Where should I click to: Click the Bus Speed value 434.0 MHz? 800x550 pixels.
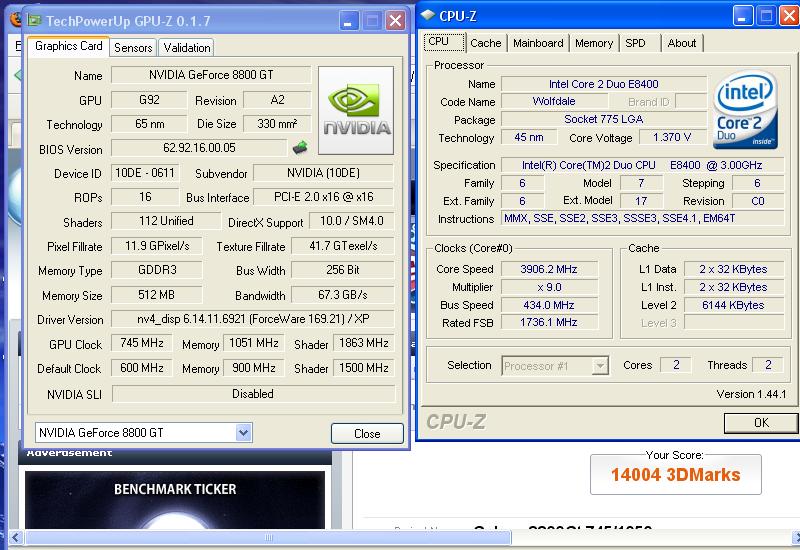click(x=549, y=305)
